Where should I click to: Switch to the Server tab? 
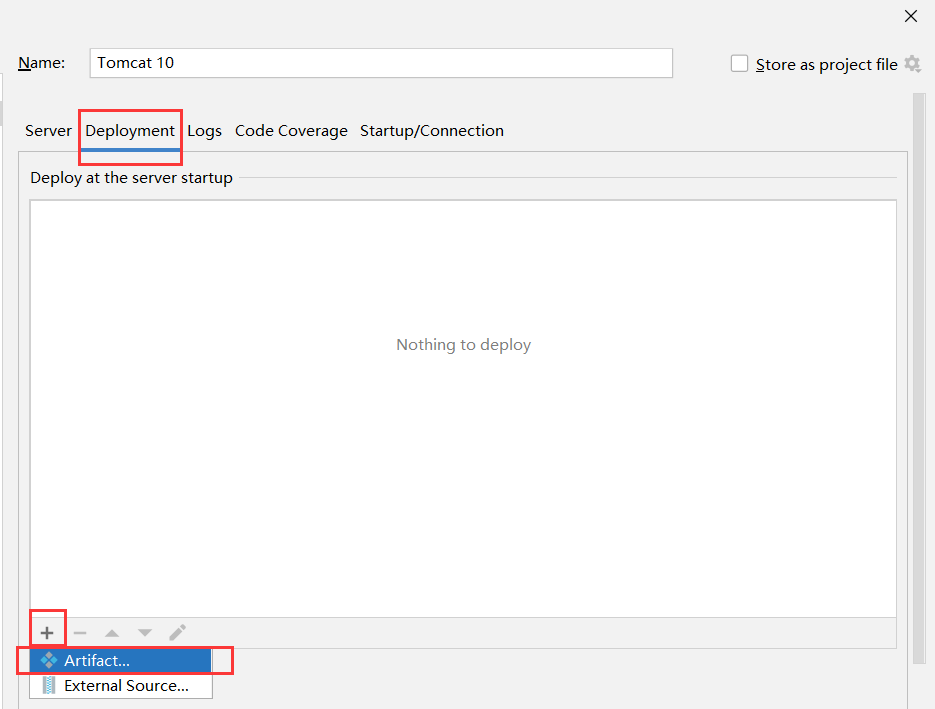coord(48,130)
